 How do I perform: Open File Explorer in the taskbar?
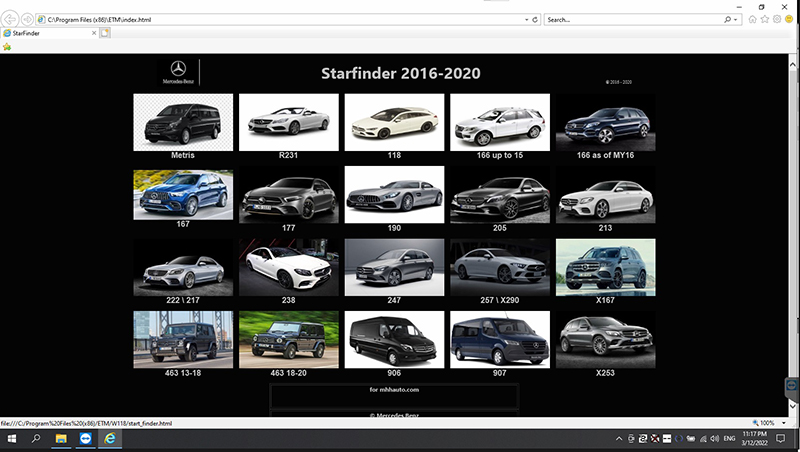click(61, 438)
